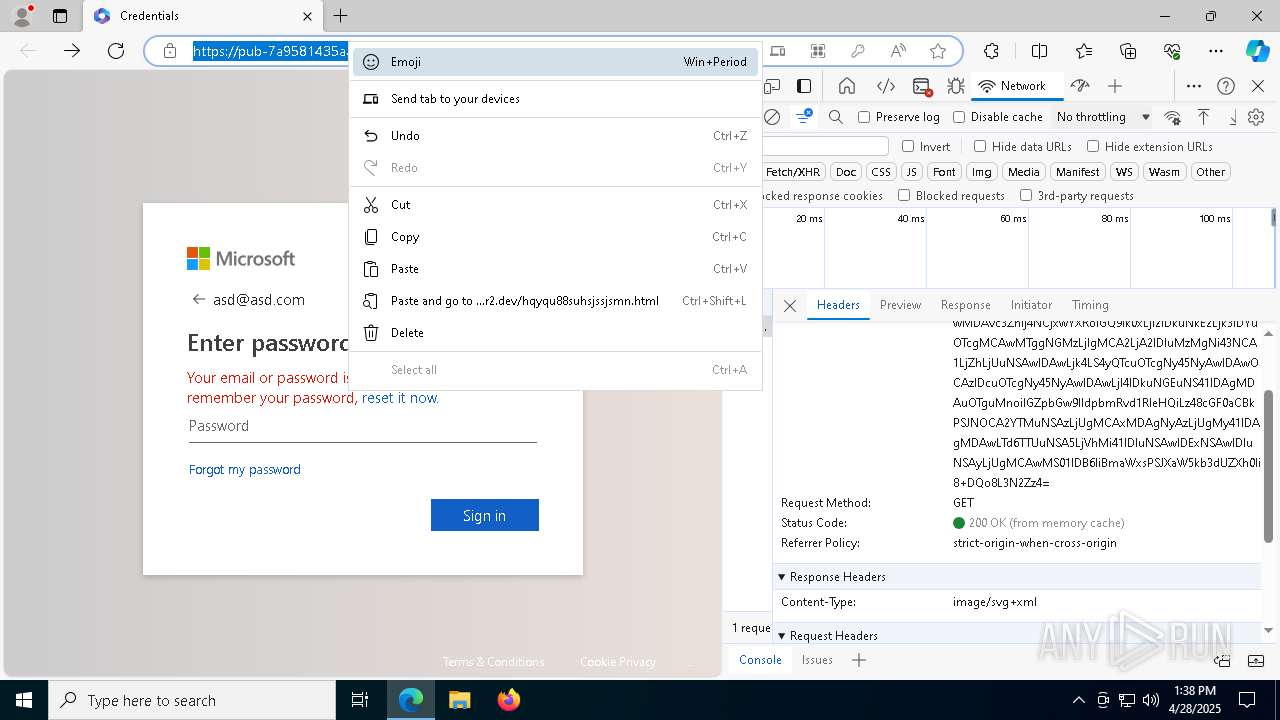Open the Timing tab
1280x720 pixels.
(1090, 305)
